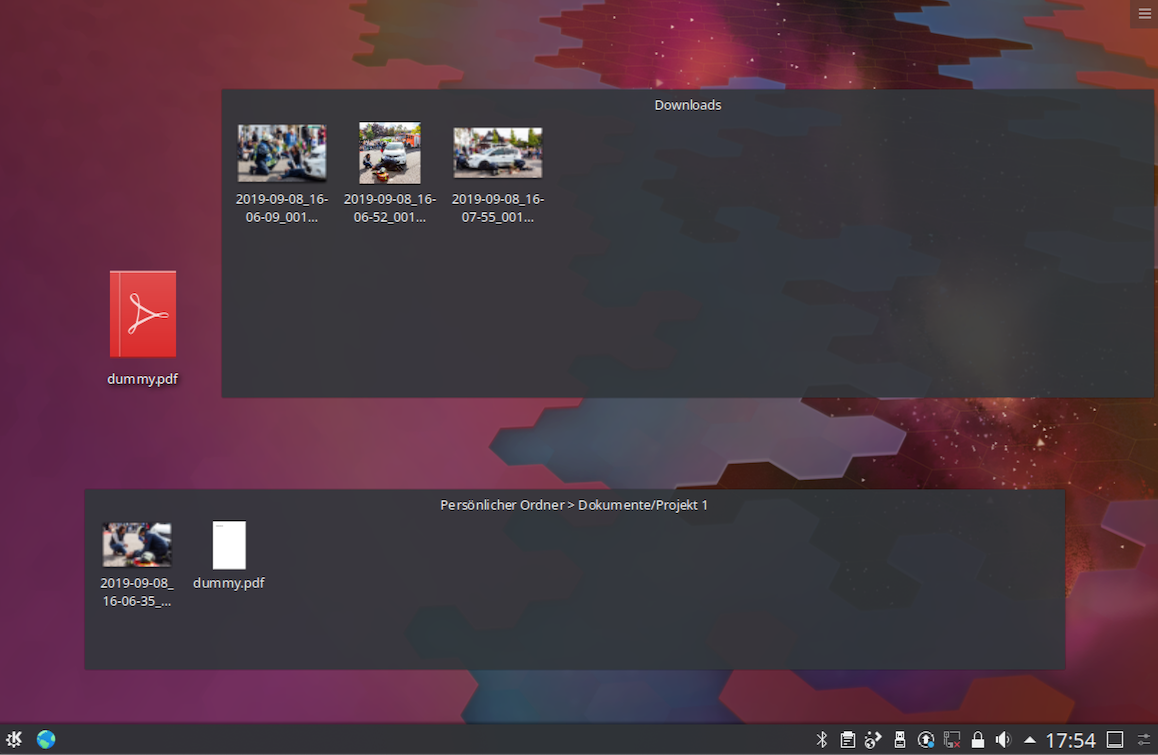Open the Bluetooth system tray icon
Image resolution: width=1158 pixels, height=755 pixels.
(822, 740)
